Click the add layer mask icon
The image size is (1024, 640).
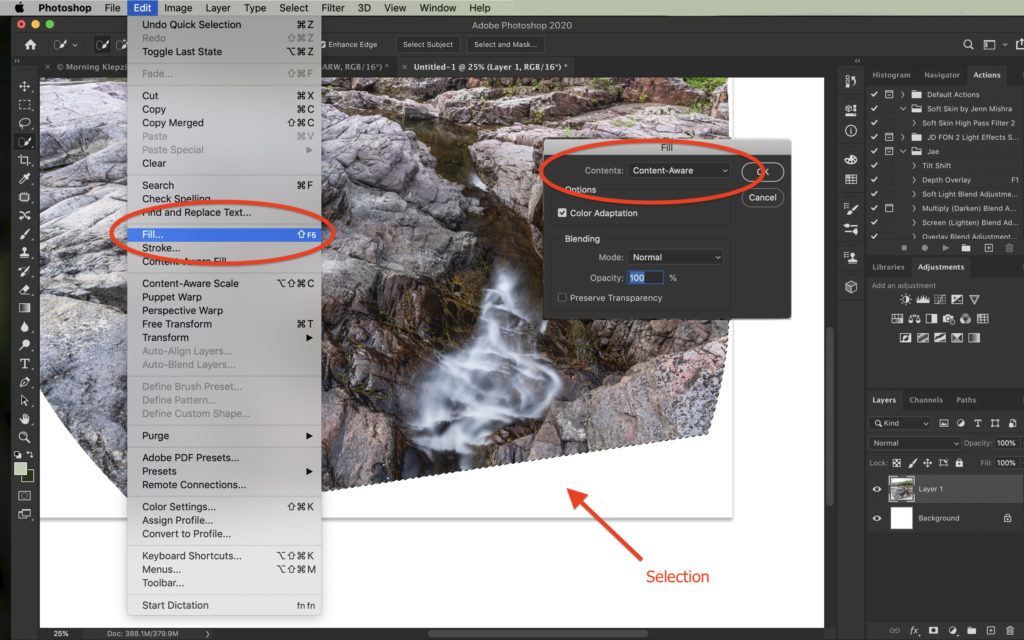tap(933, 631)
